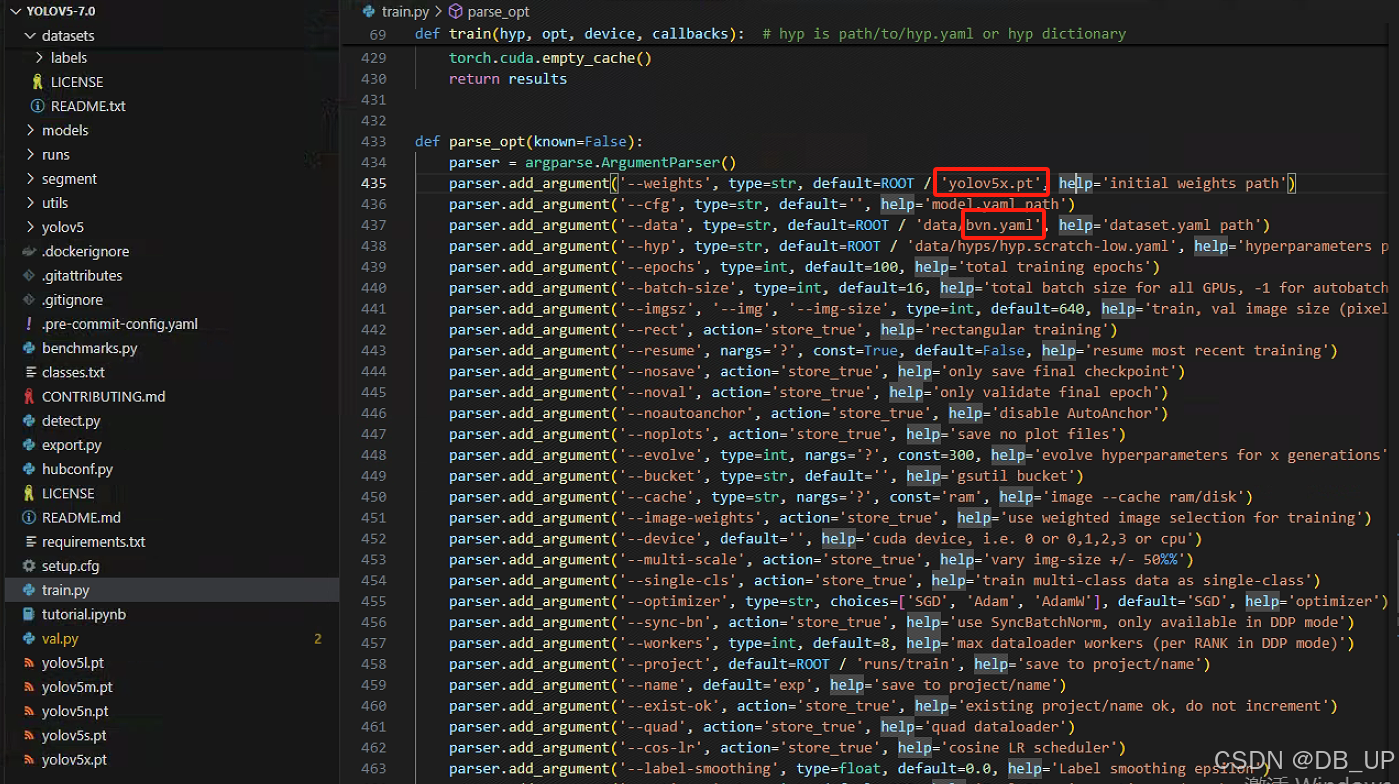Open tutorial.ipynb notebook file
1399x784 pixels.
(x=84, y=614)
